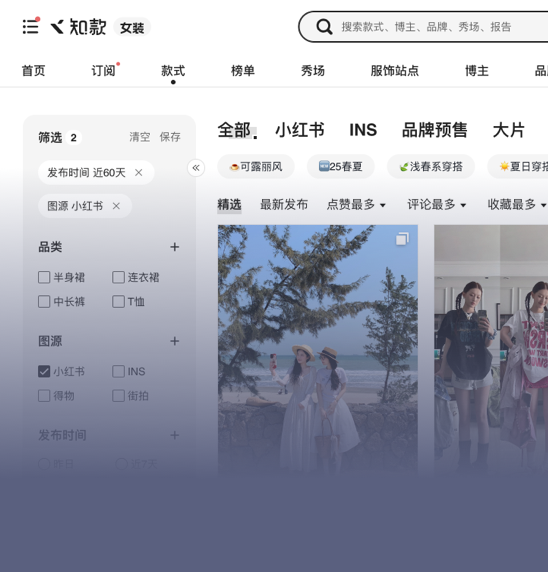The image size is (548, 572).
Task: Expand 品类 options with plus icon
Action: coord(175,247)
